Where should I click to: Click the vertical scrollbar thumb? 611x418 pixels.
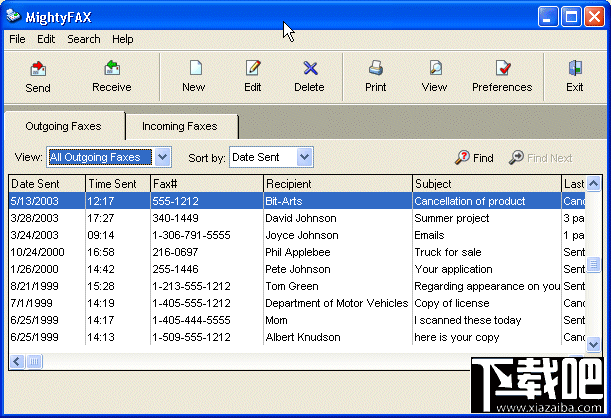[x=593, y=265]
